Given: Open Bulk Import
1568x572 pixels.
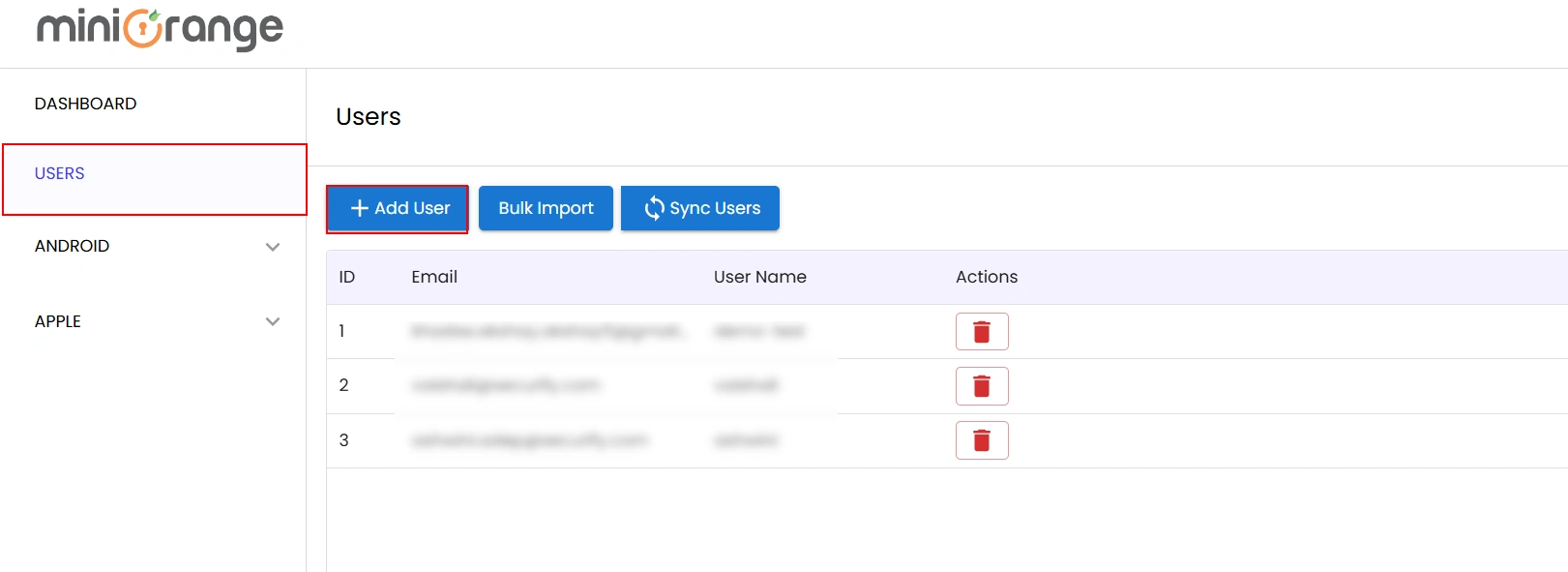Looking at the screenshot, I should point(546,208).
